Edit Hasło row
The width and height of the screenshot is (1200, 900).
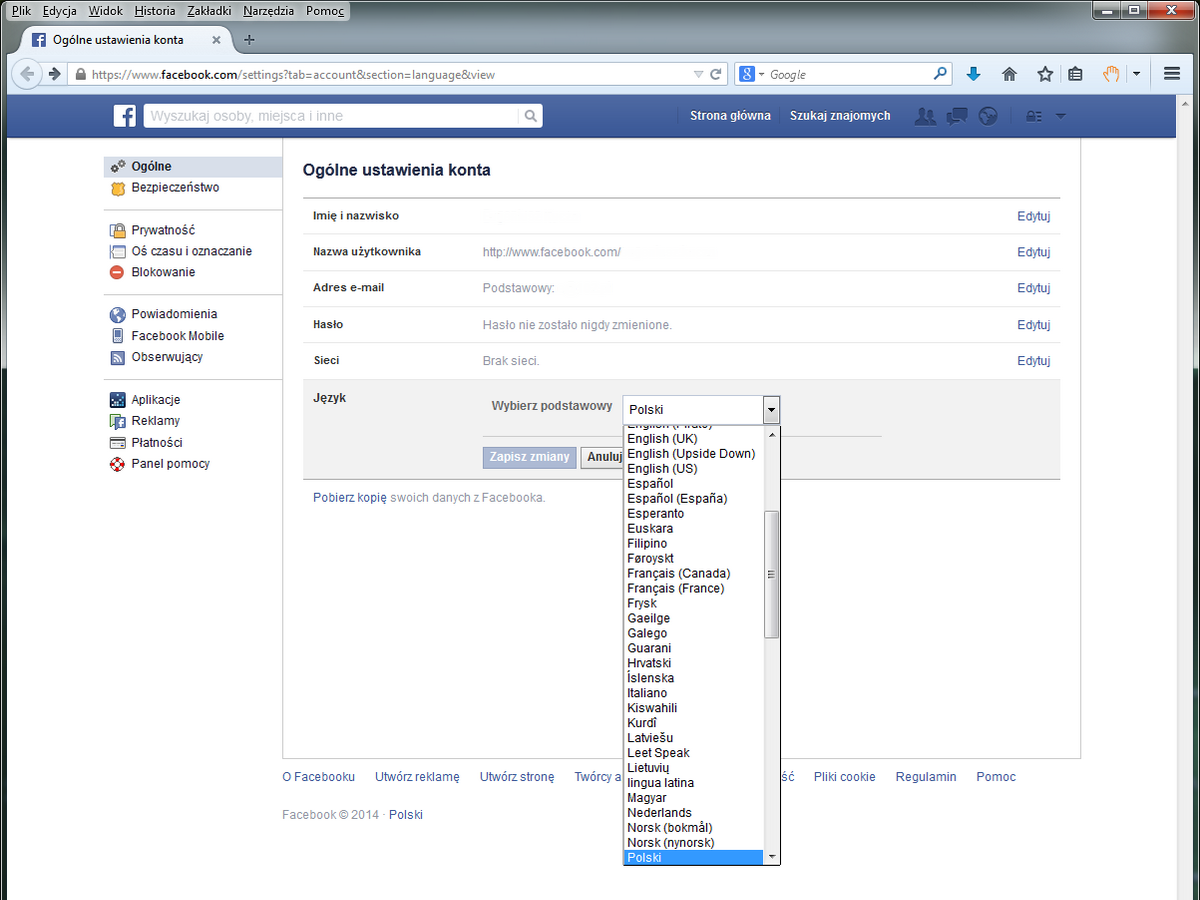point(1034,325)
